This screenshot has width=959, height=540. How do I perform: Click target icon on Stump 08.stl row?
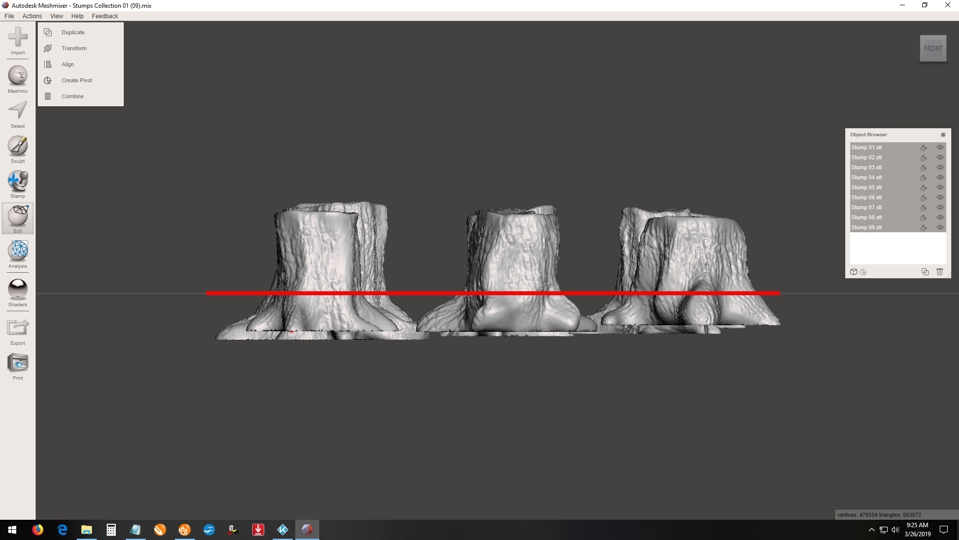coord(923,217)
